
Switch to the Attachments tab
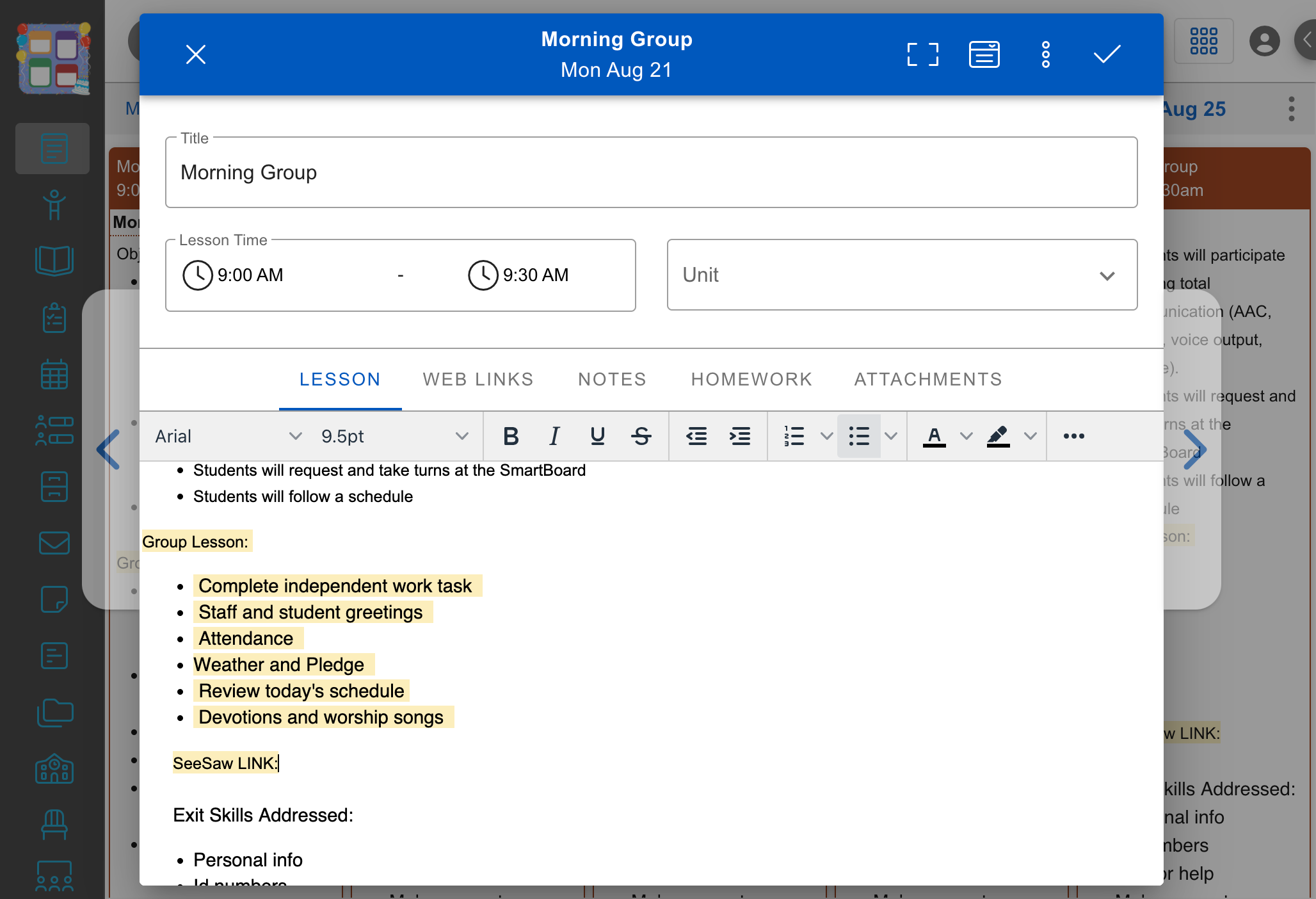point(928,379)
